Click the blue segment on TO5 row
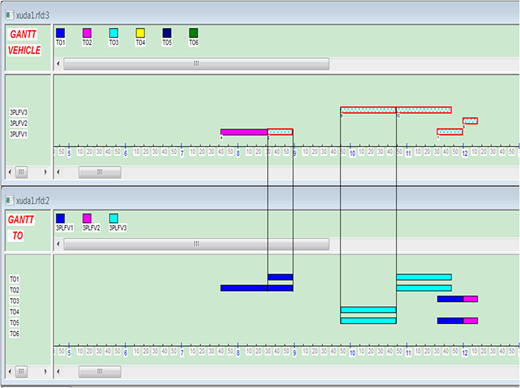 (x=450, y=321)
